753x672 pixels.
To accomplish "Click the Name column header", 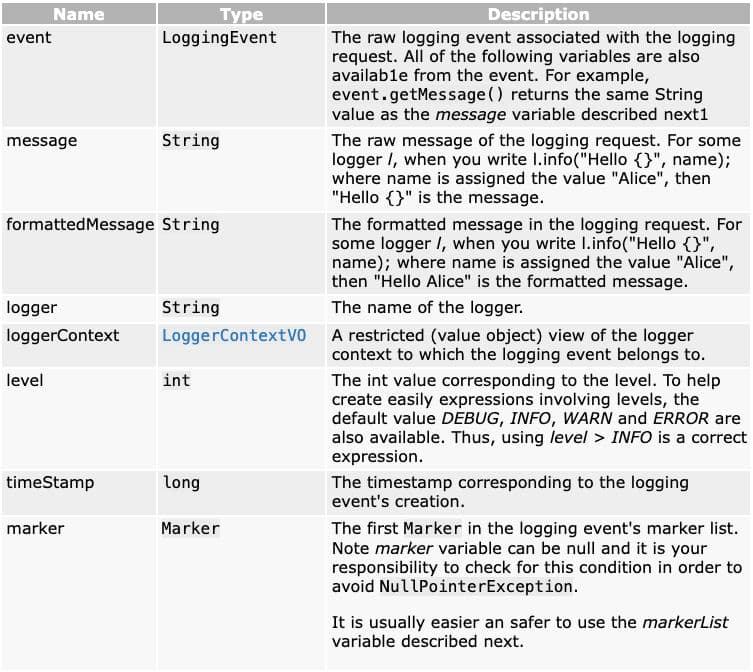I will click(x=79, y=15).
